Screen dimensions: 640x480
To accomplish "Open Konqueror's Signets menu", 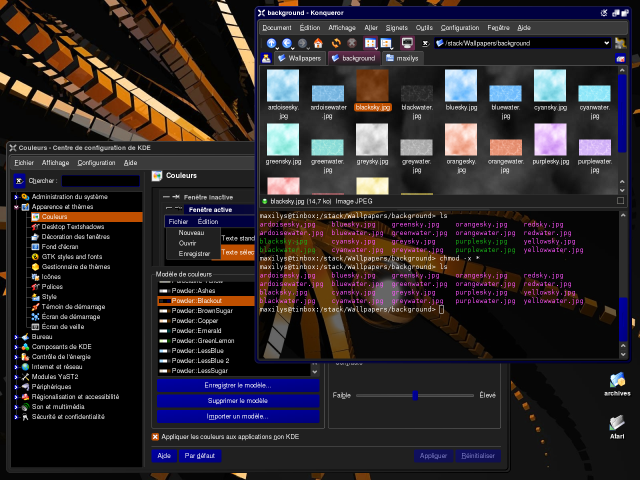I will pos(396,28).
